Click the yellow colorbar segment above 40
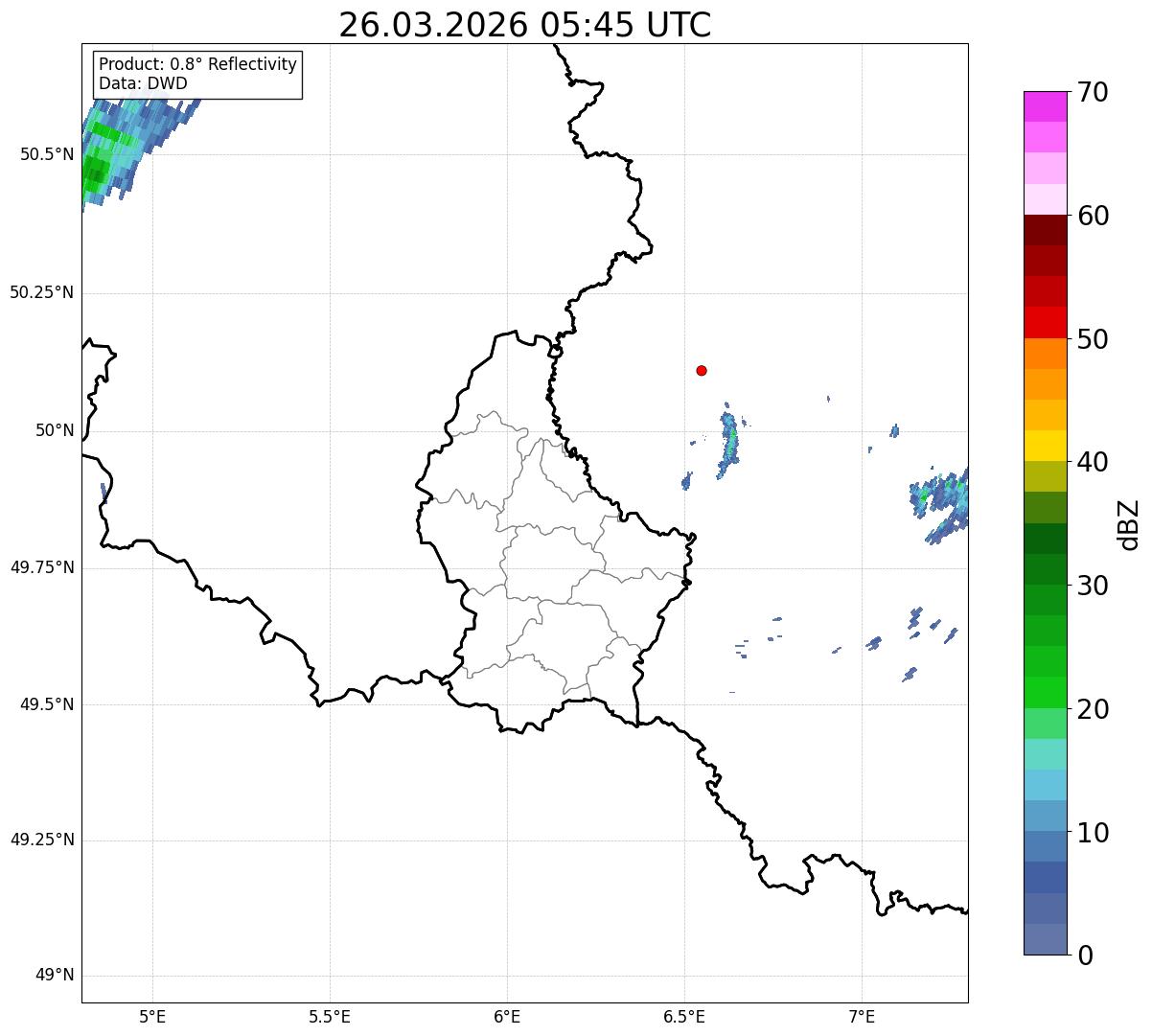 [1045, 446]
